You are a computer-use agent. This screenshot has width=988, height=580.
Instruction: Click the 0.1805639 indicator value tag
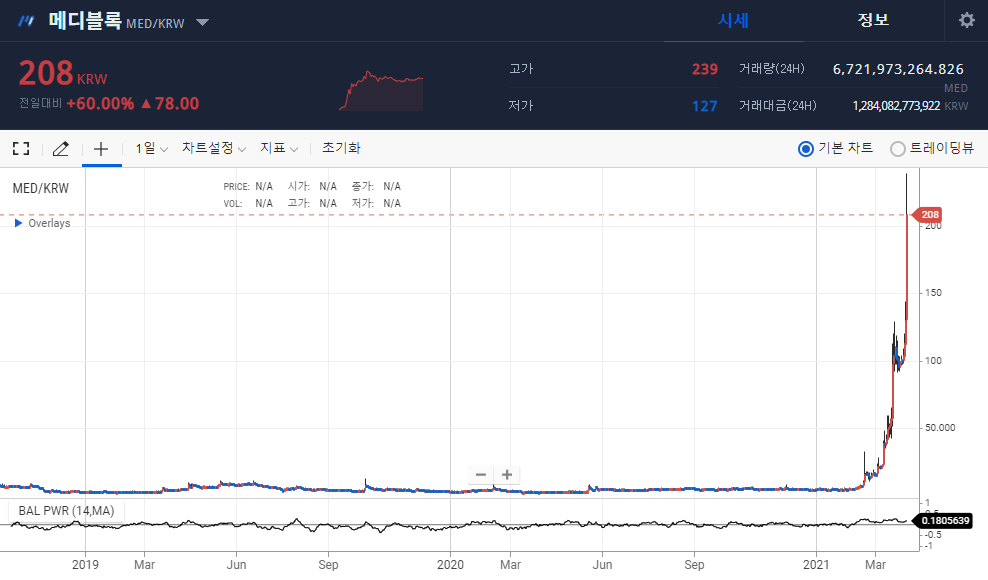pos(943,521)
